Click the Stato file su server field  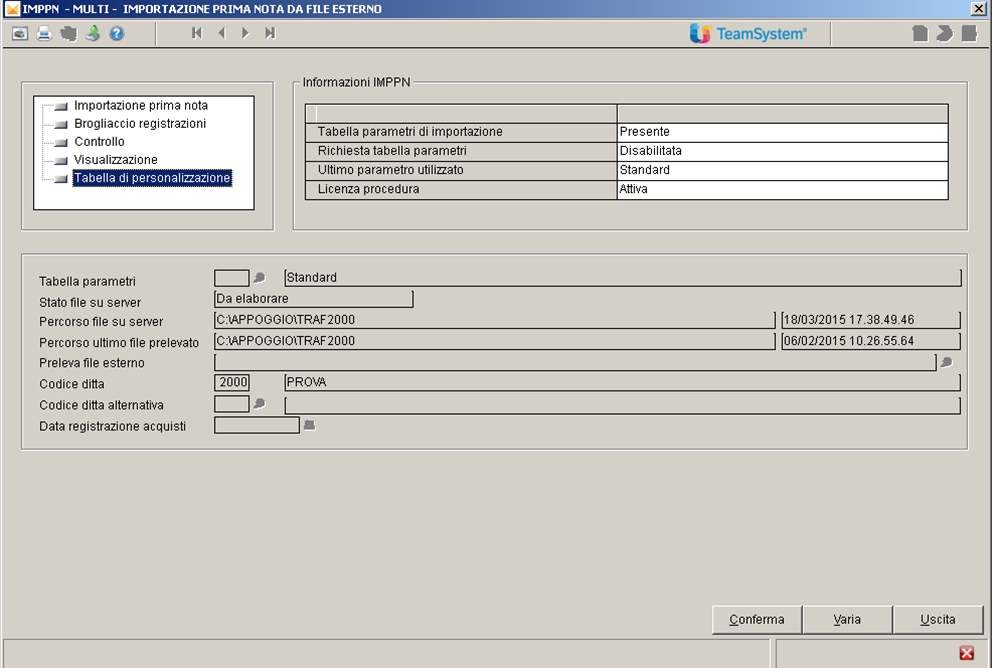tap(314, 299)
